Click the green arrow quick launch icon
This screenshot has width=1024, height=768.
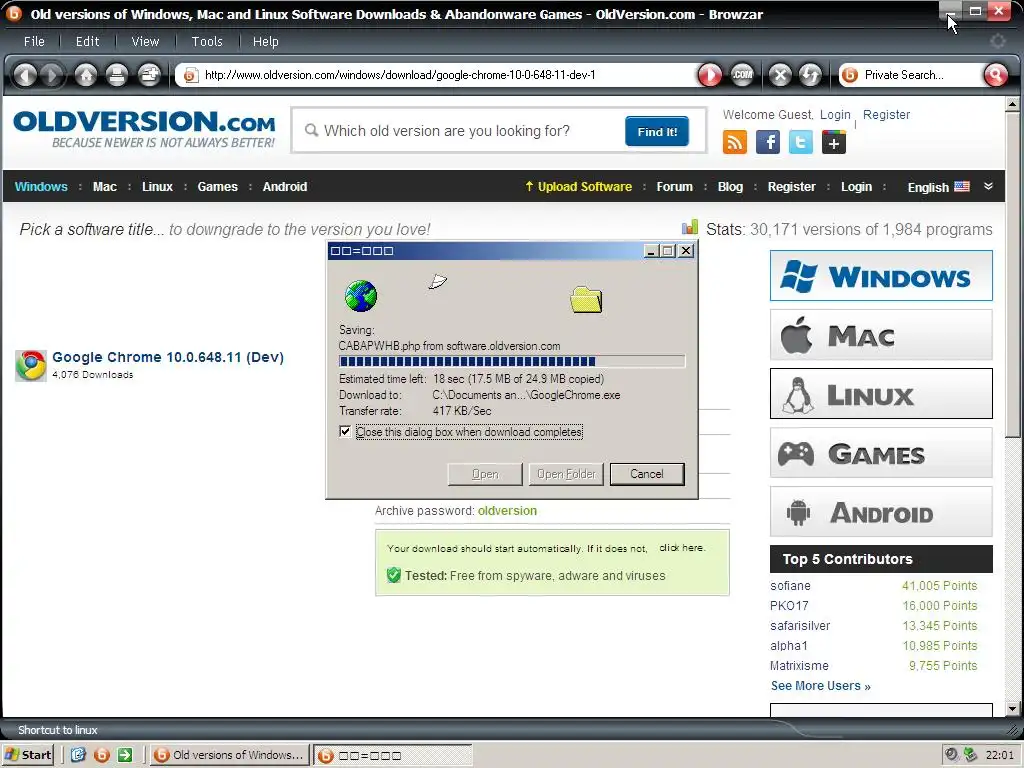tap(125, 755)
